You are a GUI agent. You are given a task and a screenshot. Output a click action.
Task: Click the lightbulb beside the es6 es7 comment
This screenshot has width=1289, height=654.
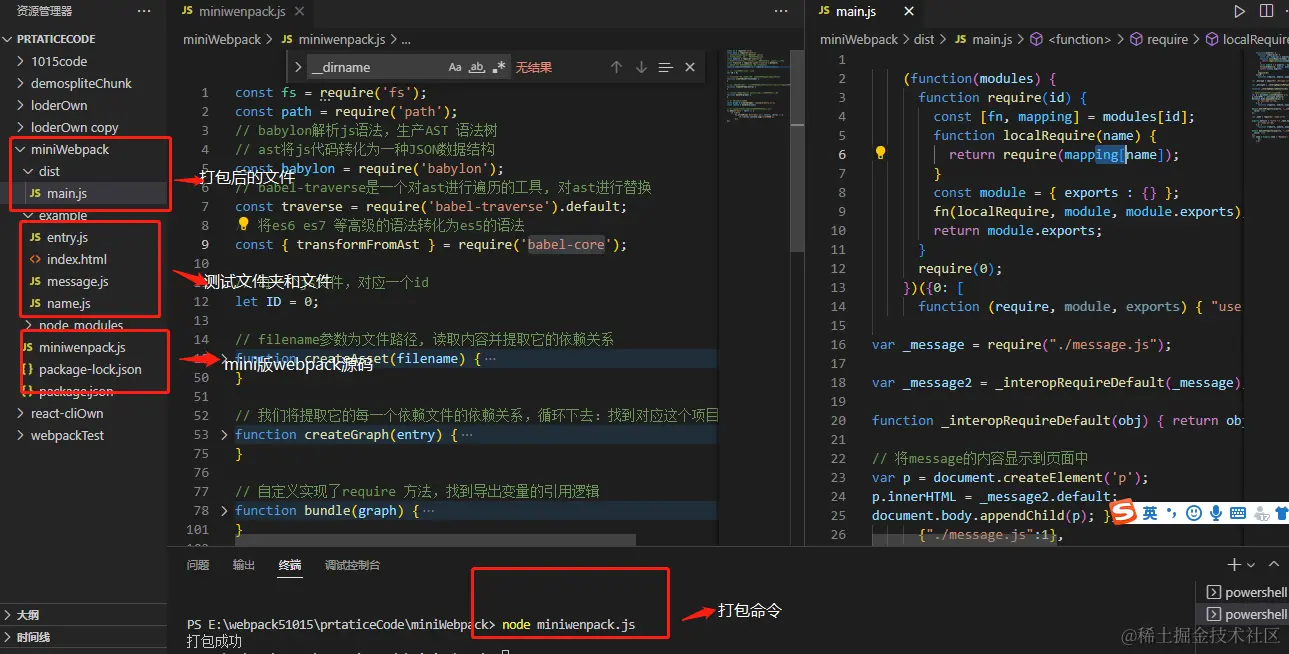pos(243,225)
